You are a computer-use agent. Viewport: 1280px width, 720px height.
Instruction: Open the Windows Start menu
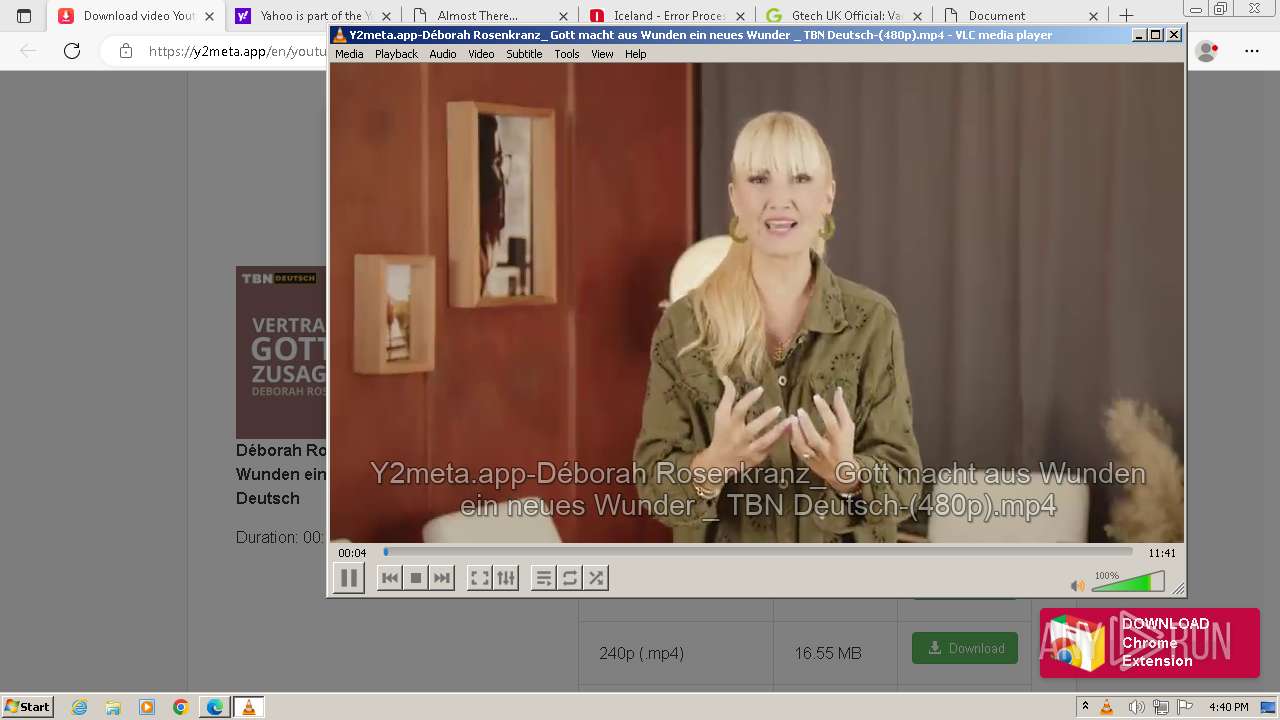(28, 707)
